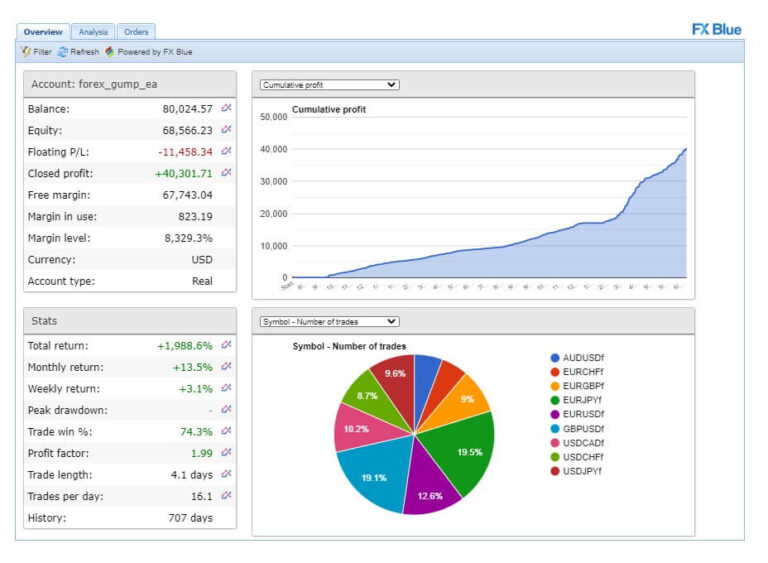The height and width of the screenshot is (563, 768).
Task: Click the 19.5% green pie slice
Action: (x=463, y=448)
